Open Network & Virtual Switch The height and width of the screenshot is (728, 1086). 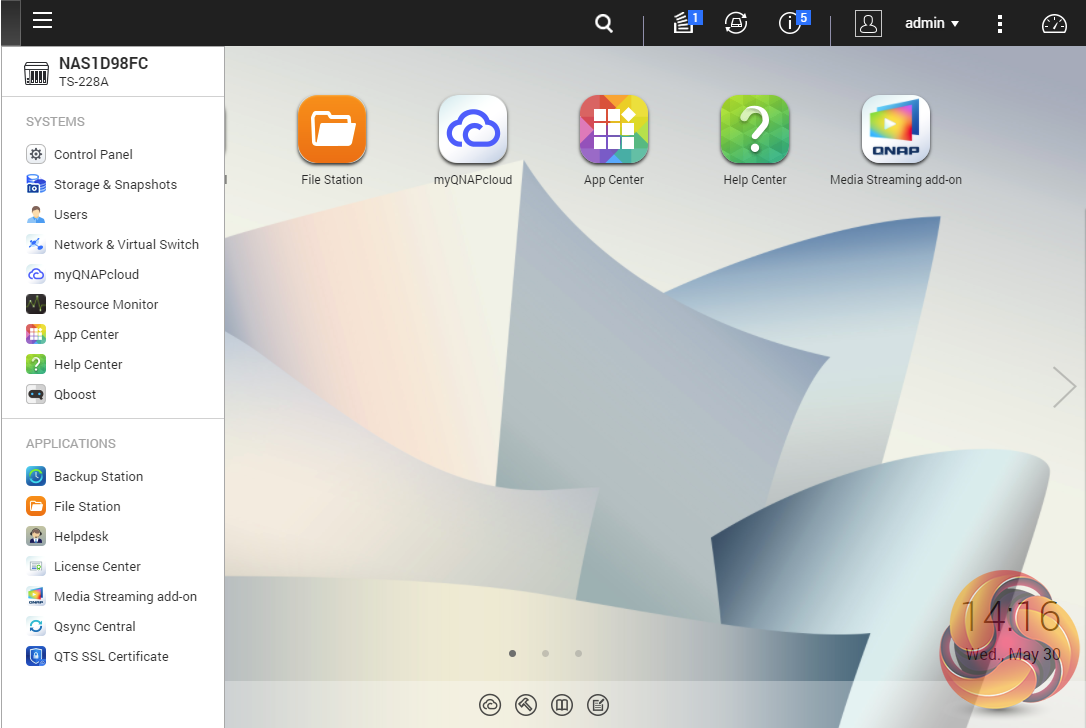point(113,245)
